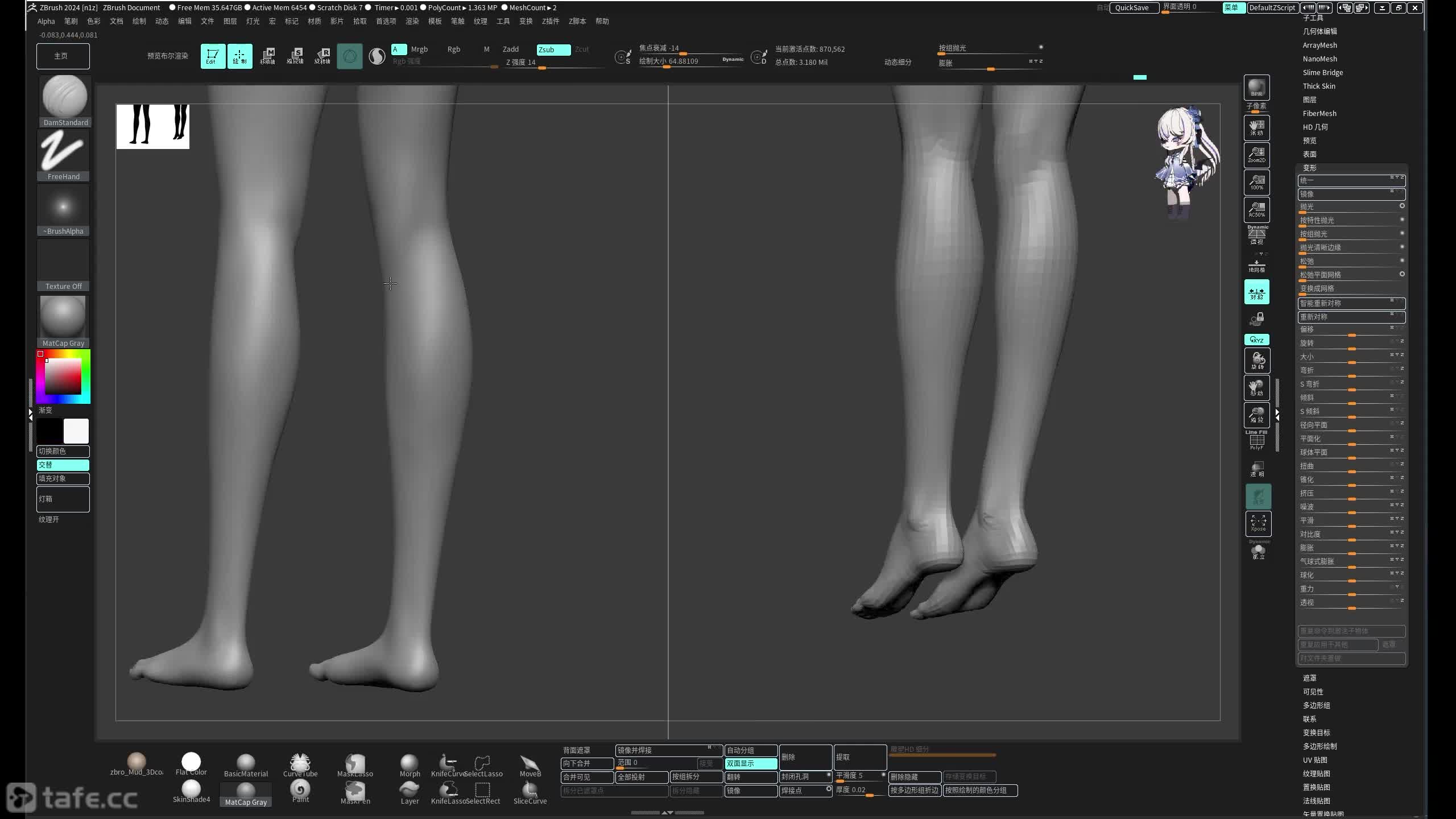
Task: Select the Scale (缩放轴) gizmo tool
Action: tap(295, 56)
